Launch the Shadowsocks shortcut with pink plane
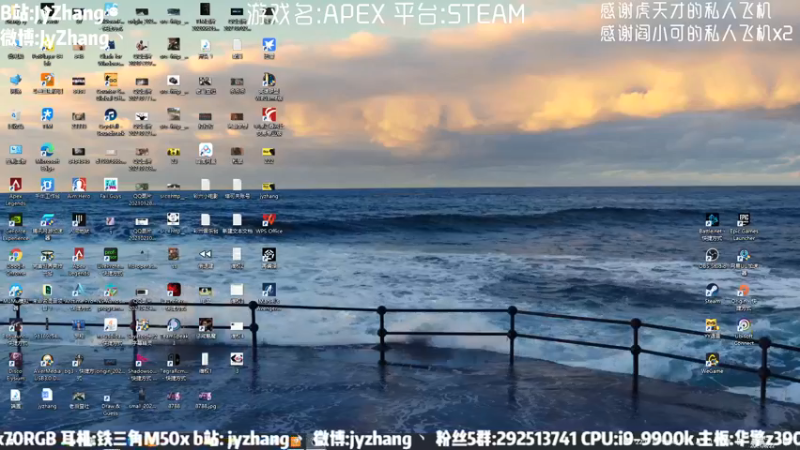Image resolution: width=800 pixels, height=450 pixels. point(142,361)
